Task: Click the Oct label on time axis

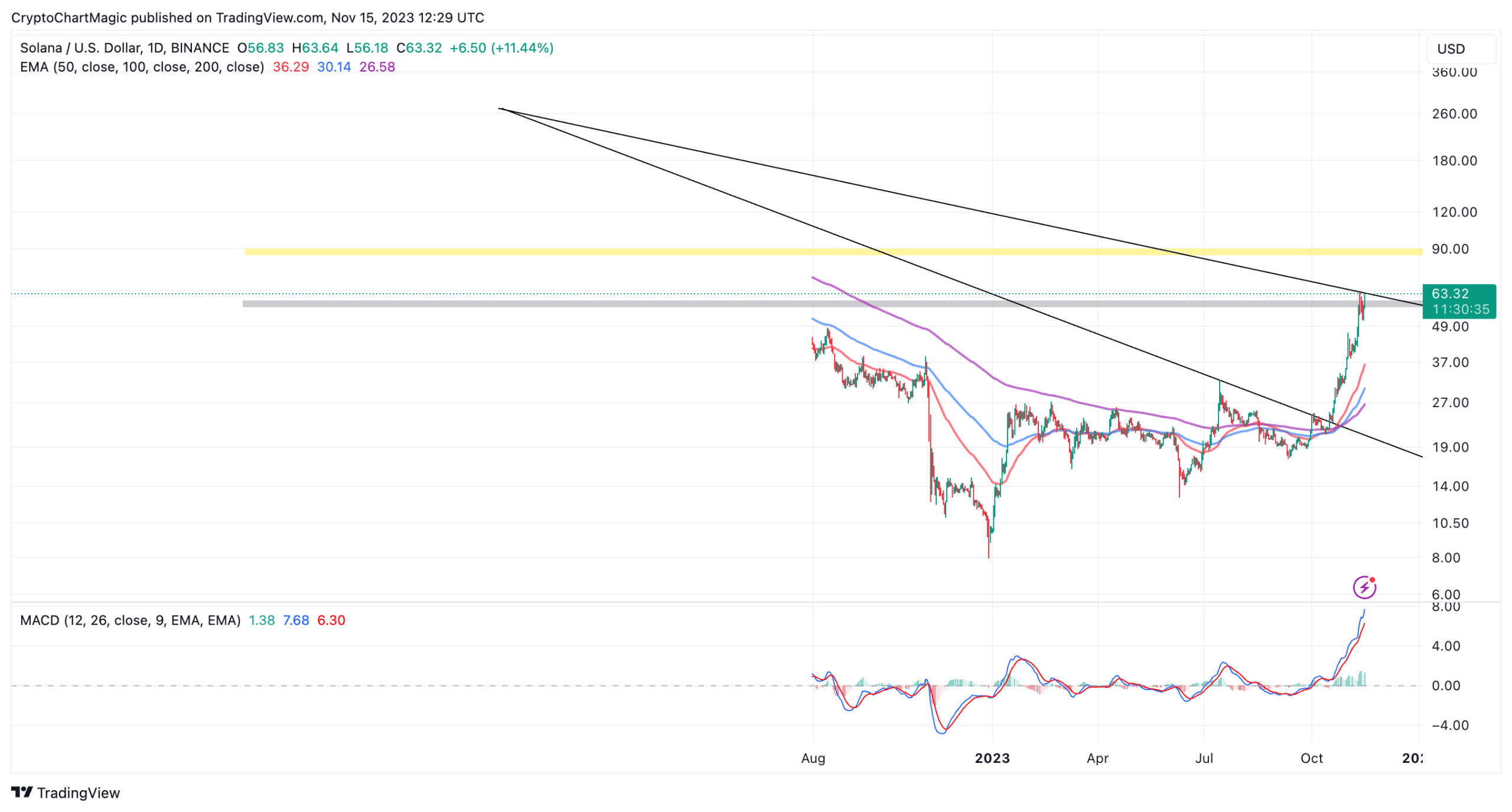Action: [x=1311, y=758]
